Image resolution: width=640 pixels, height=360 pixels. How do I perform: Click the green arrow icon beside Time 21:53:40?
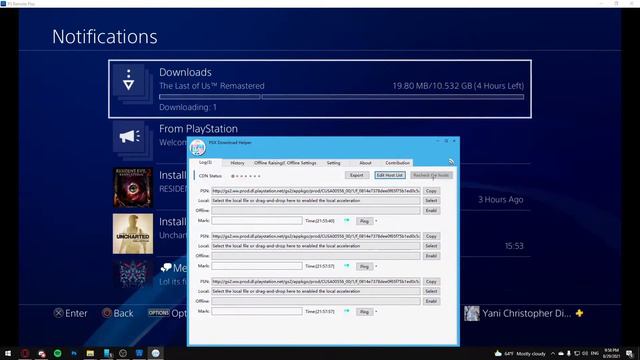[x=347, y=220]
